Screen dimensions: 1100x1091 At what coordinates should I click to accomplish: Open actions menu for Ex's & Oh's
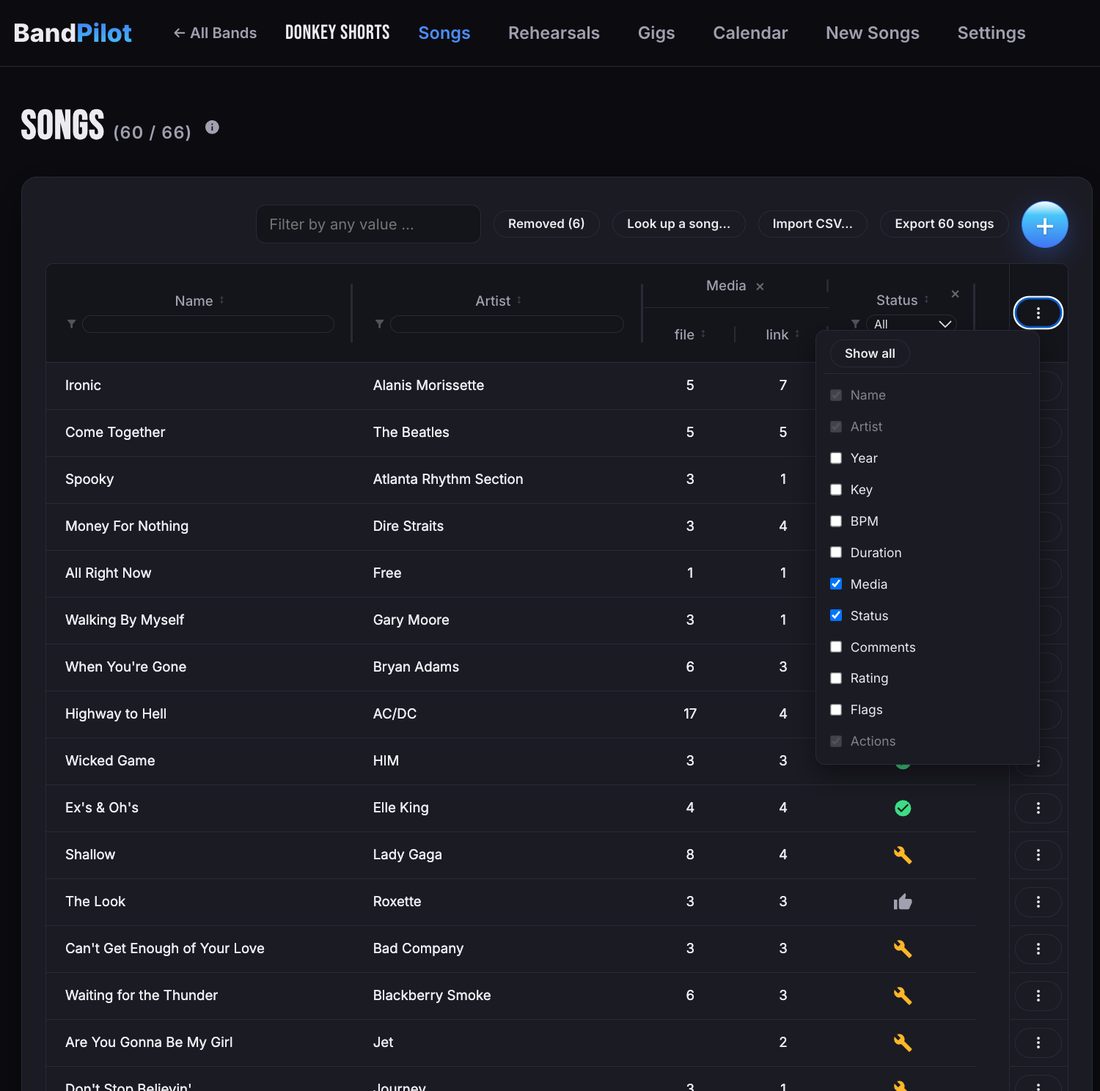click(x=1038, y=808)
